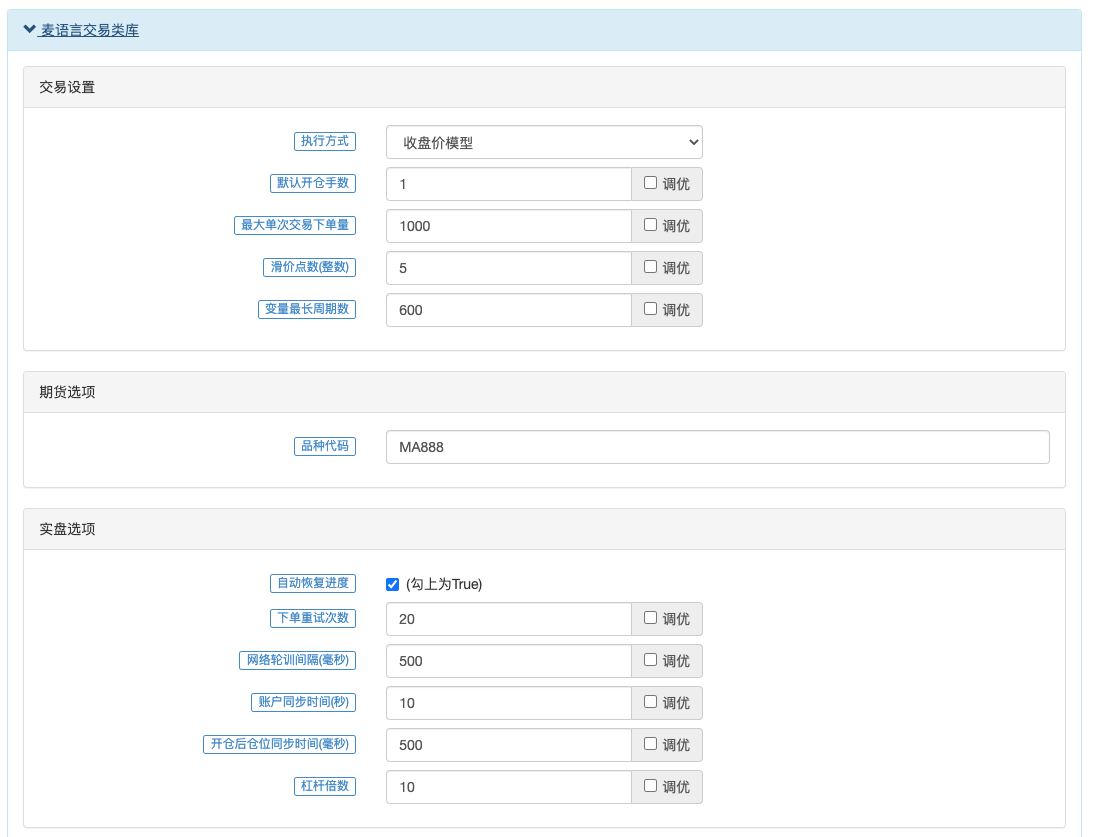Enable 调优 checkbox for 默认开仓手数
This screenshot has height=837, width=1094.
click(650, 183)
